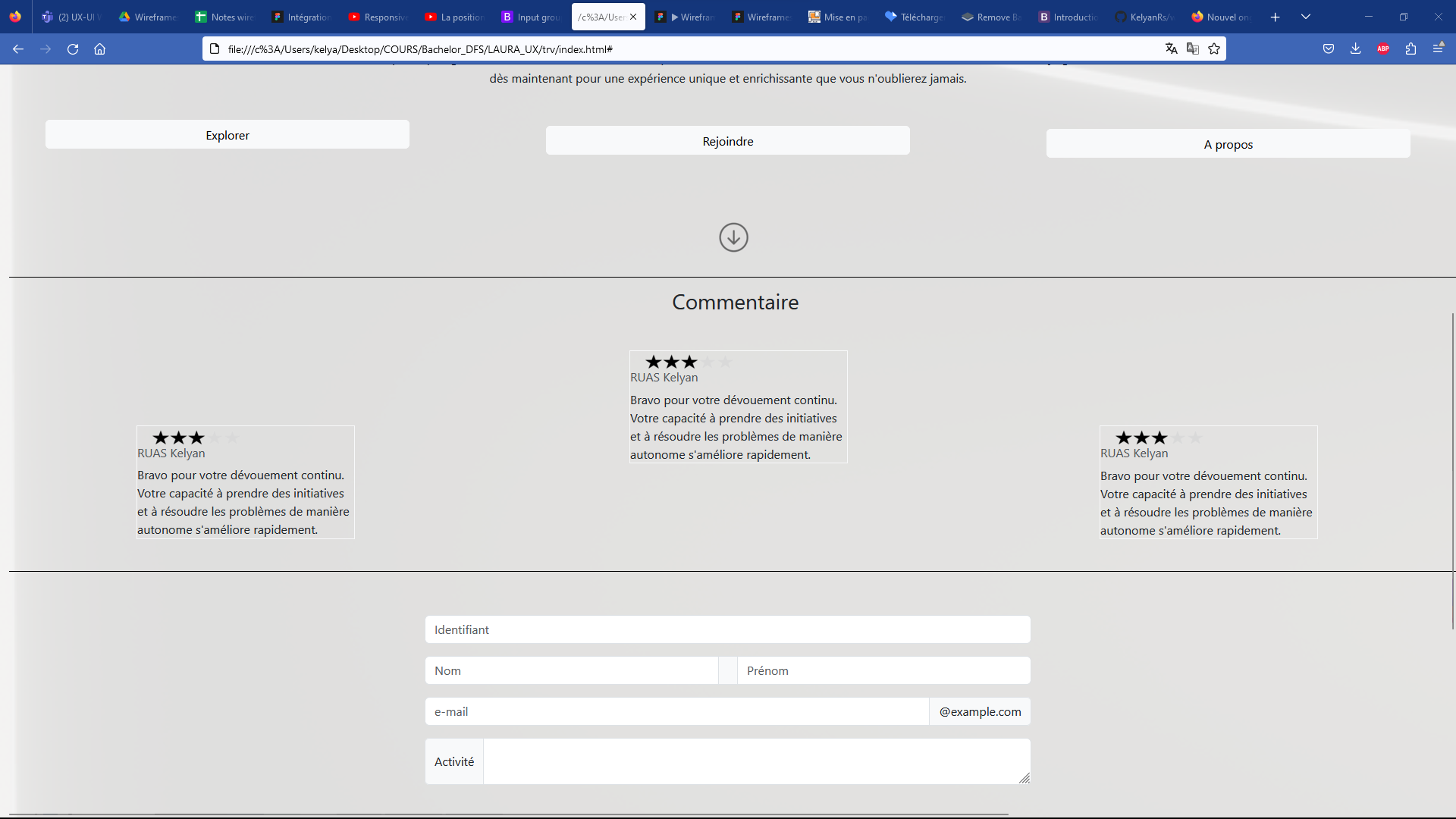Viewport: 1456px width, 819px height.
Task: Click the Identifiant input field
Action: [727, 629]
